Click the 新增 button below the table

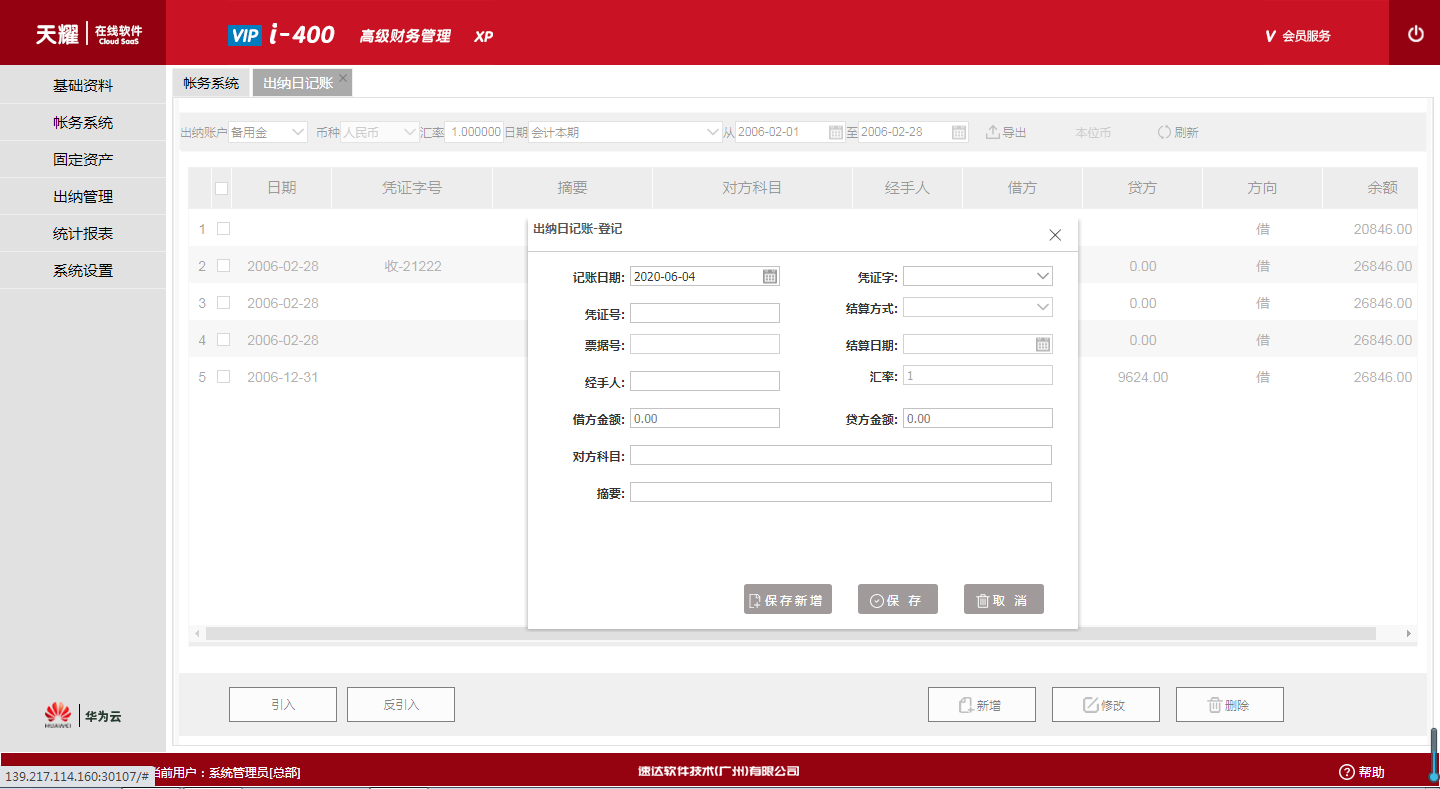click(982, 704)
